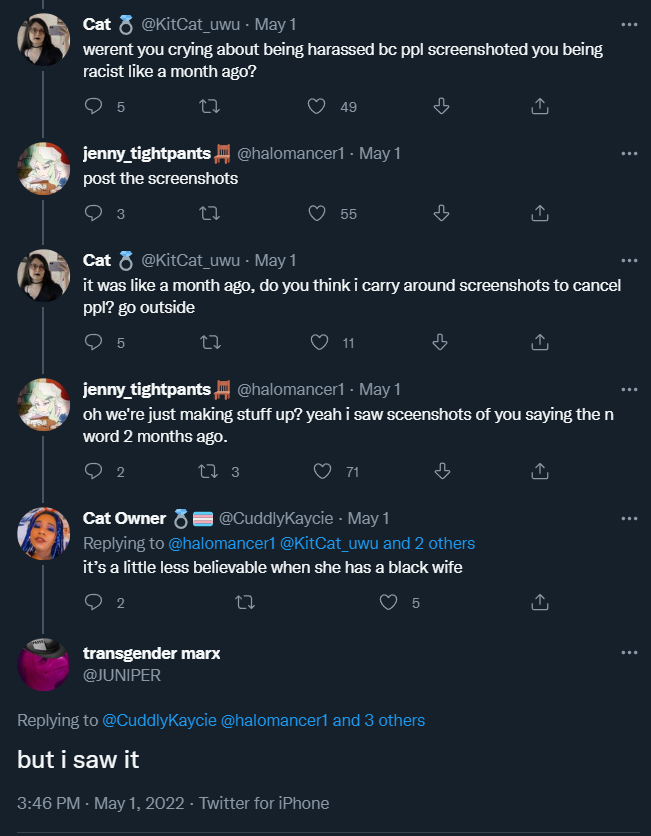
Task: Share jenny_tightpants' tweet about making stuff up
Action: coord(539,471)
